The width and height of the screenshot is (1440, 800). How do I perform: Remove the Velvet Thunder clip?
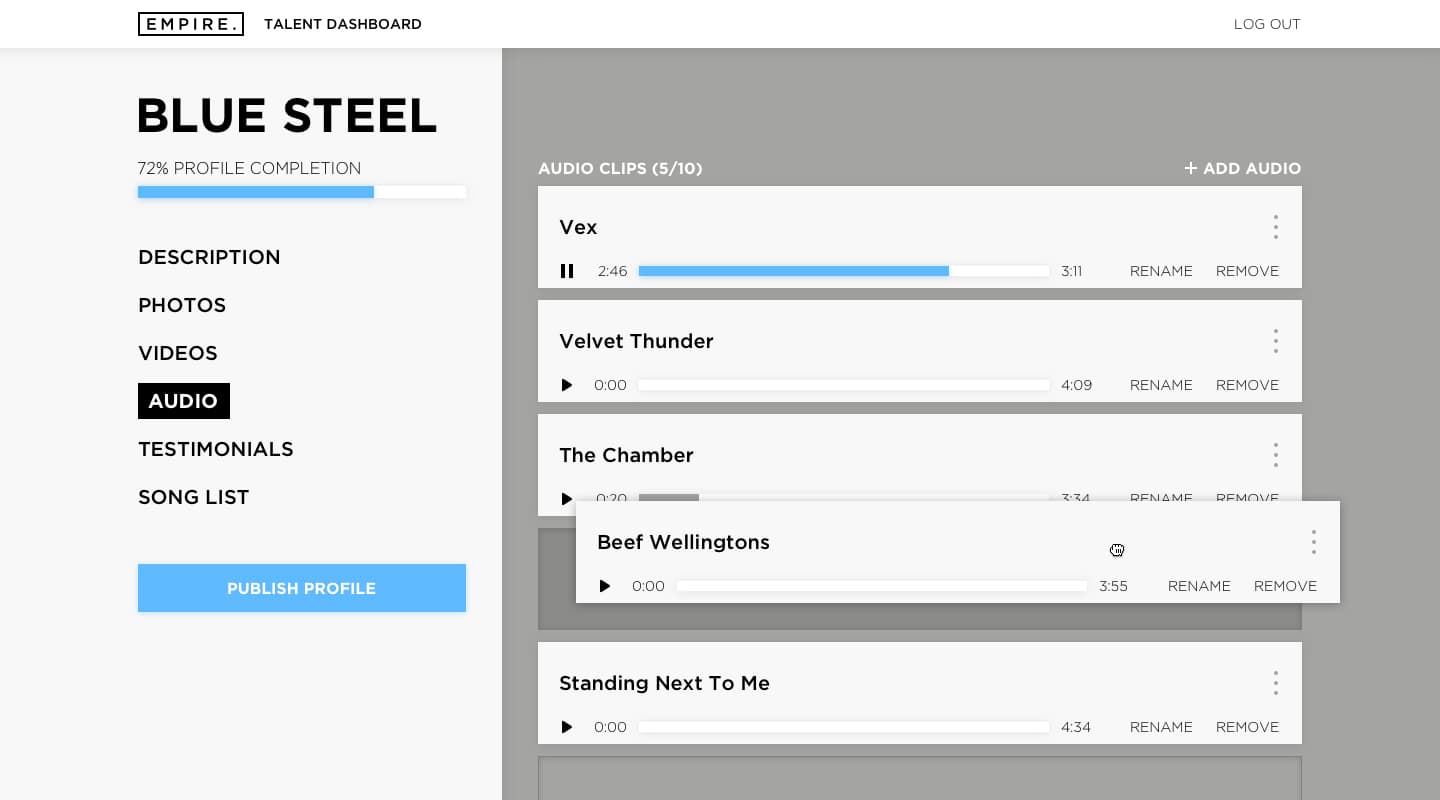(x=1247, y=385)
